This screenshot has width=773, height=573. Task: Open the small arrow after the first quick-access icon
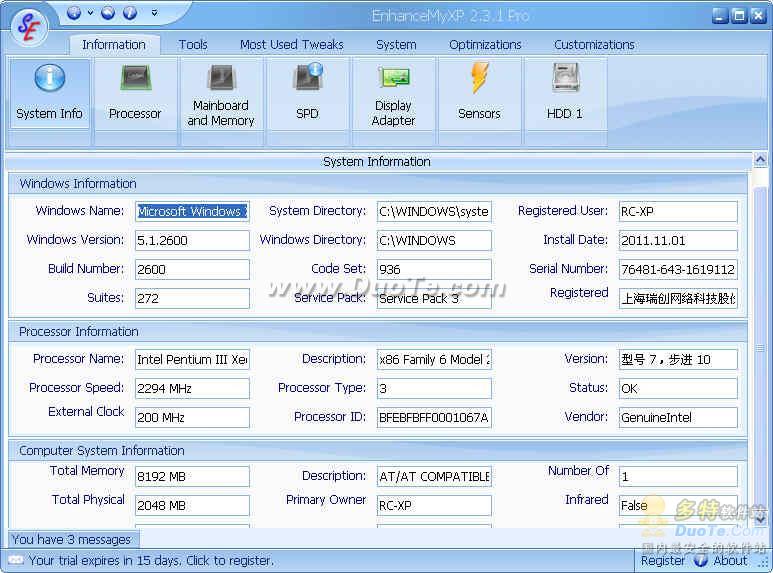point(90,13)
